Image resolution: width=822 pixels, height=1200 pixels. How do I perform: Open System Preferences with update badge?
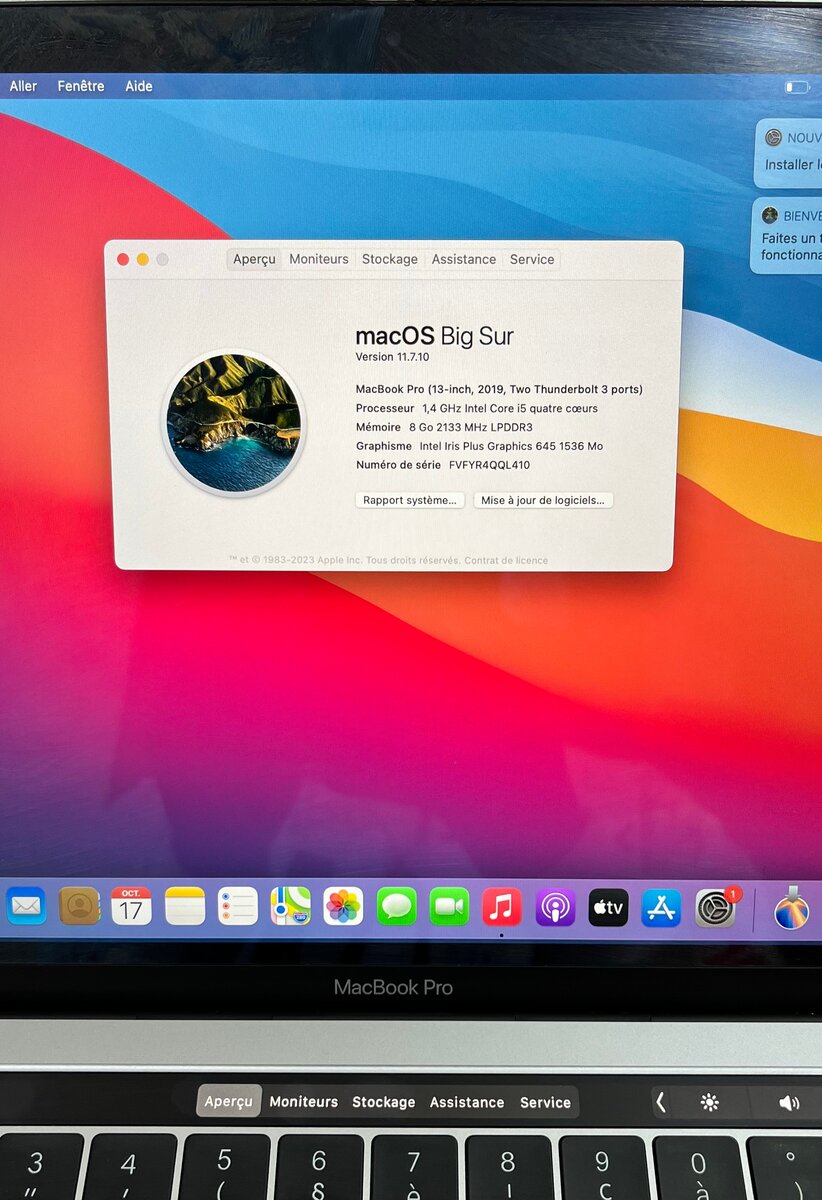click(715, 908)
